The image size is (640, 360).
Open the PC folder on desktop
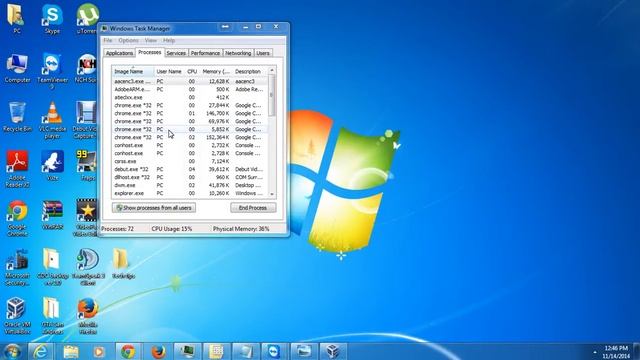16,19
